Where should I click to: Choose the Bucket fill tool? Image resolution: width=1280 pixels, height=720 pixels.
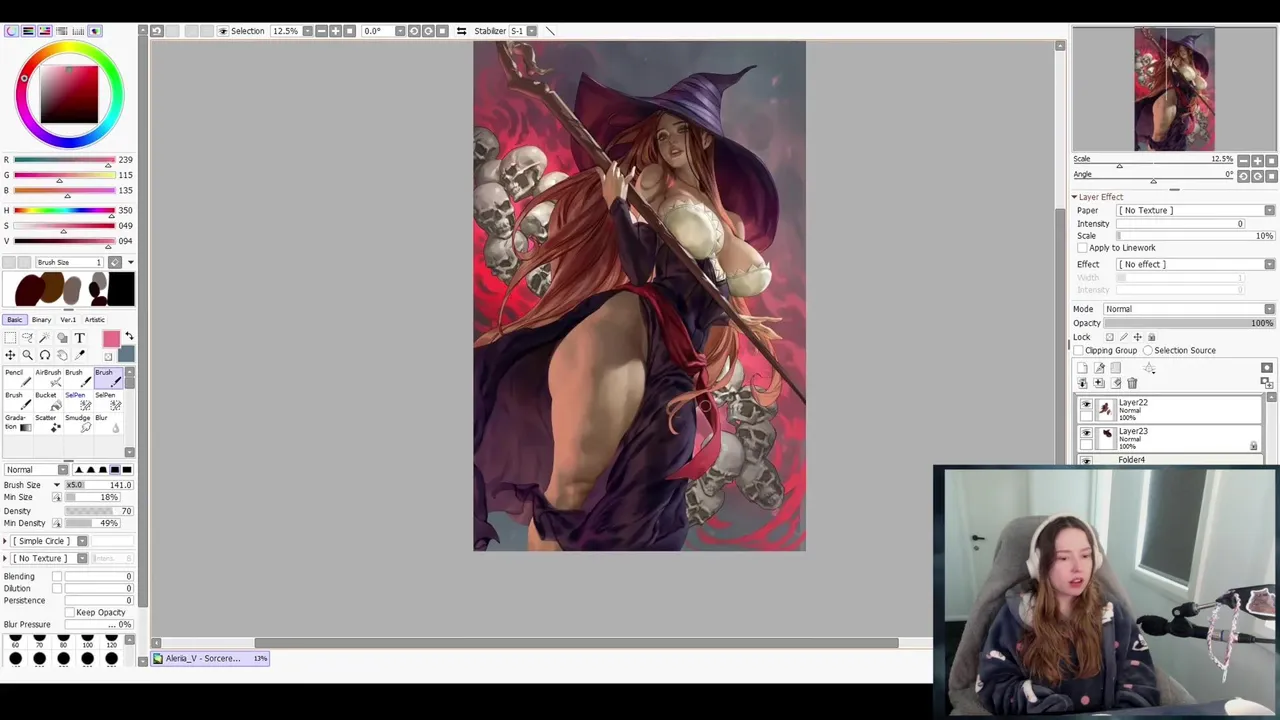tap(48, 402)
